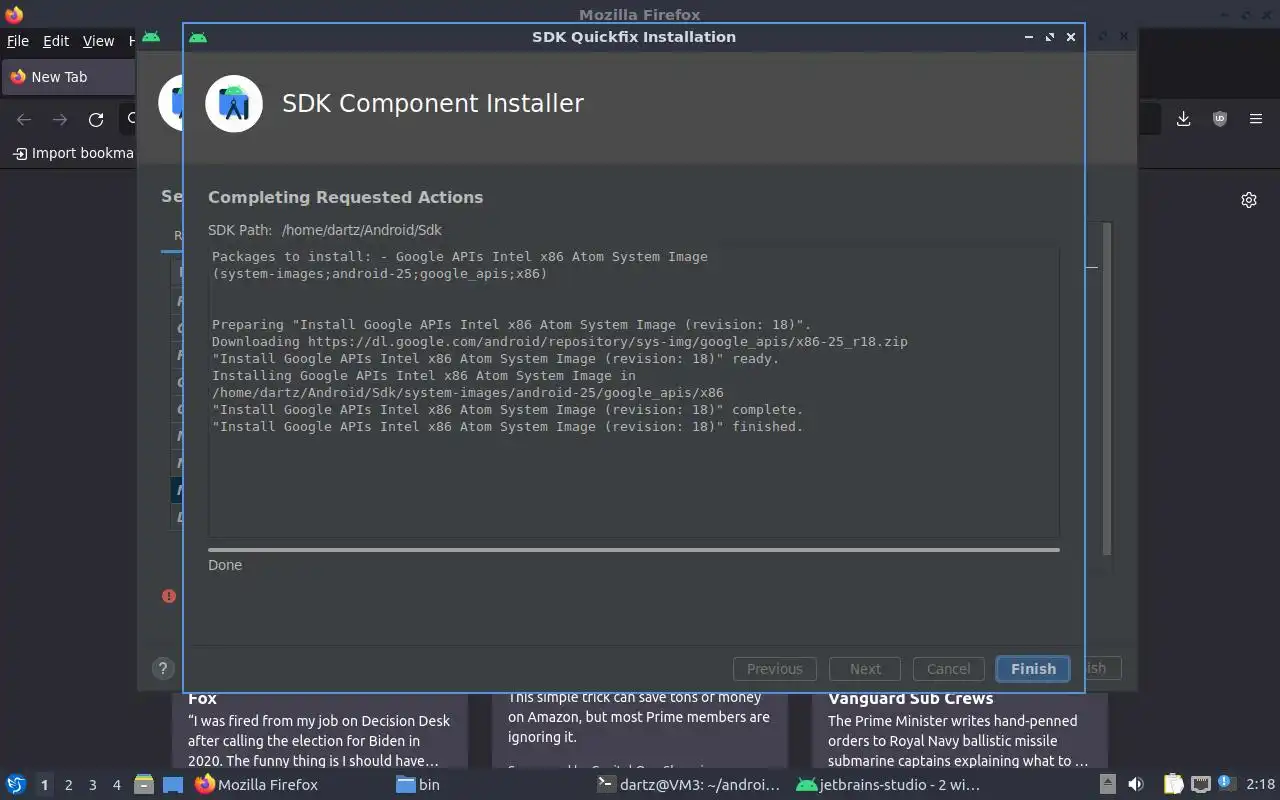
Task: Click the update notification tray icon
Action: pyautogui.click(x=1225, y=785)
